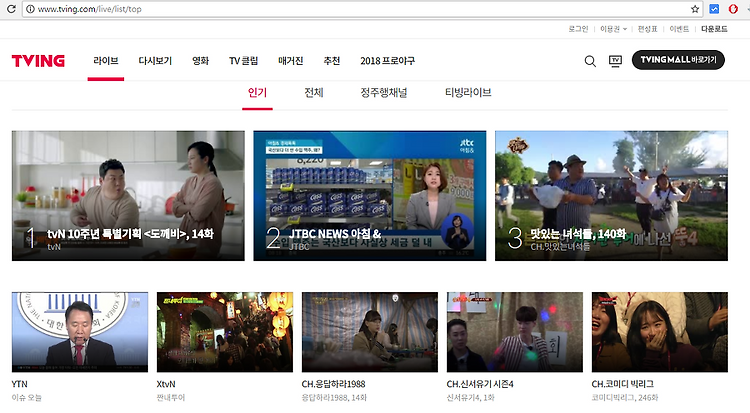Open the YTN channel thumbnail
Screen dimensions: 750x413
click(x=80, y=332)
